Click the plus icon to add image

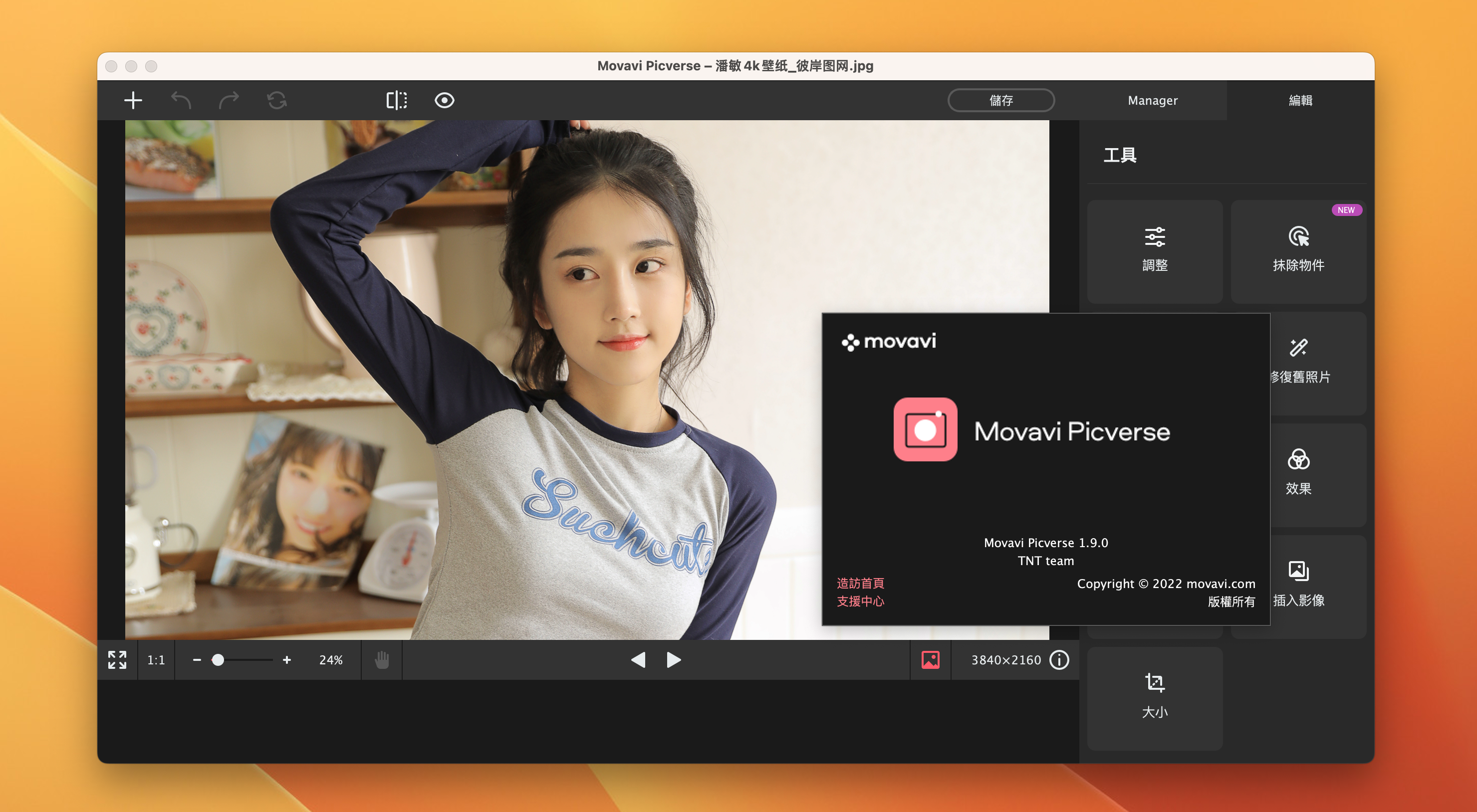pyautogui.click(x=133, y=100)
